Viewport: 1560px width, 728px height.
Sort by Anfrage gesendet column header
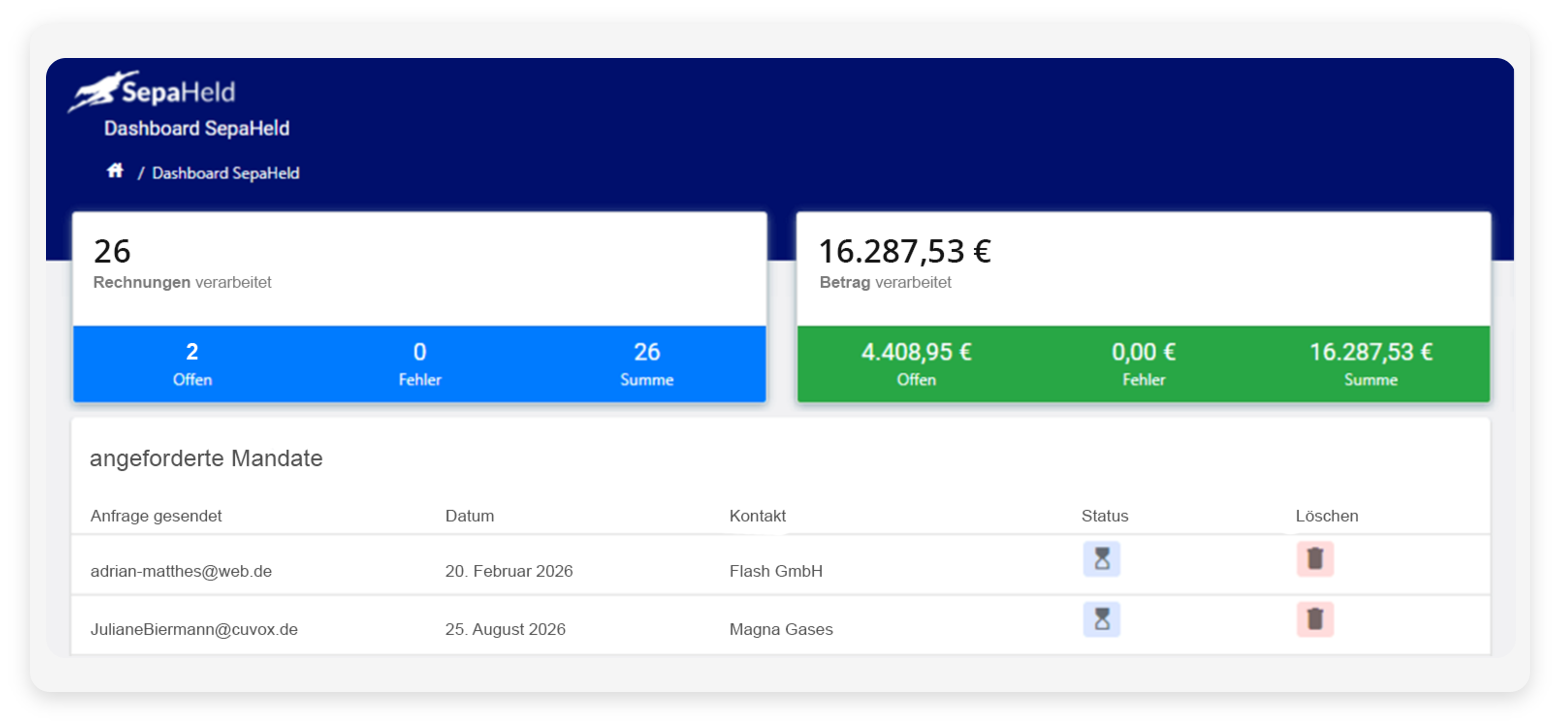coord(156,516)
